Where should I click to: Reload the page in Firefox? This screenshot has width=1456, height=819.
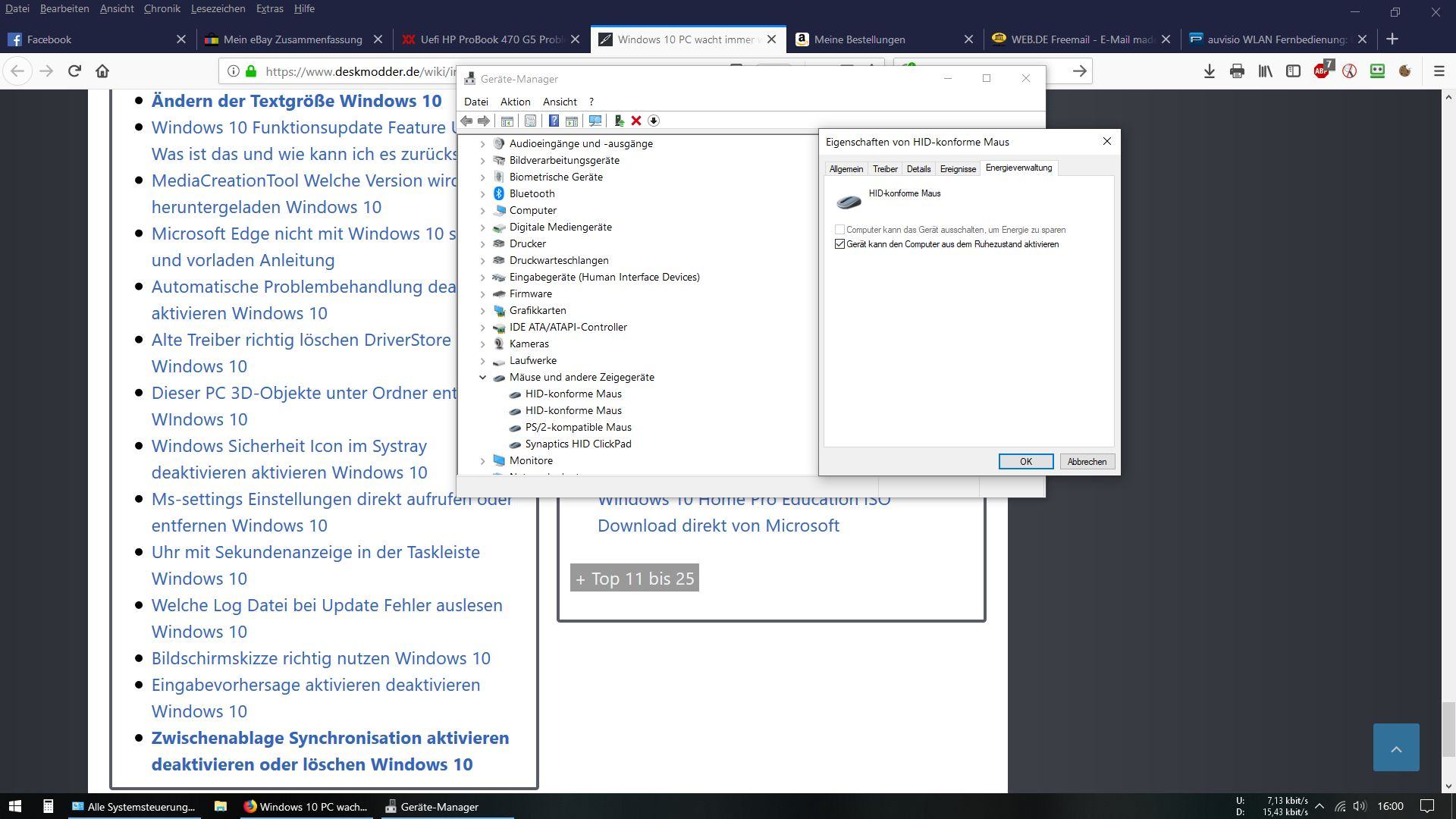[74, 71]
